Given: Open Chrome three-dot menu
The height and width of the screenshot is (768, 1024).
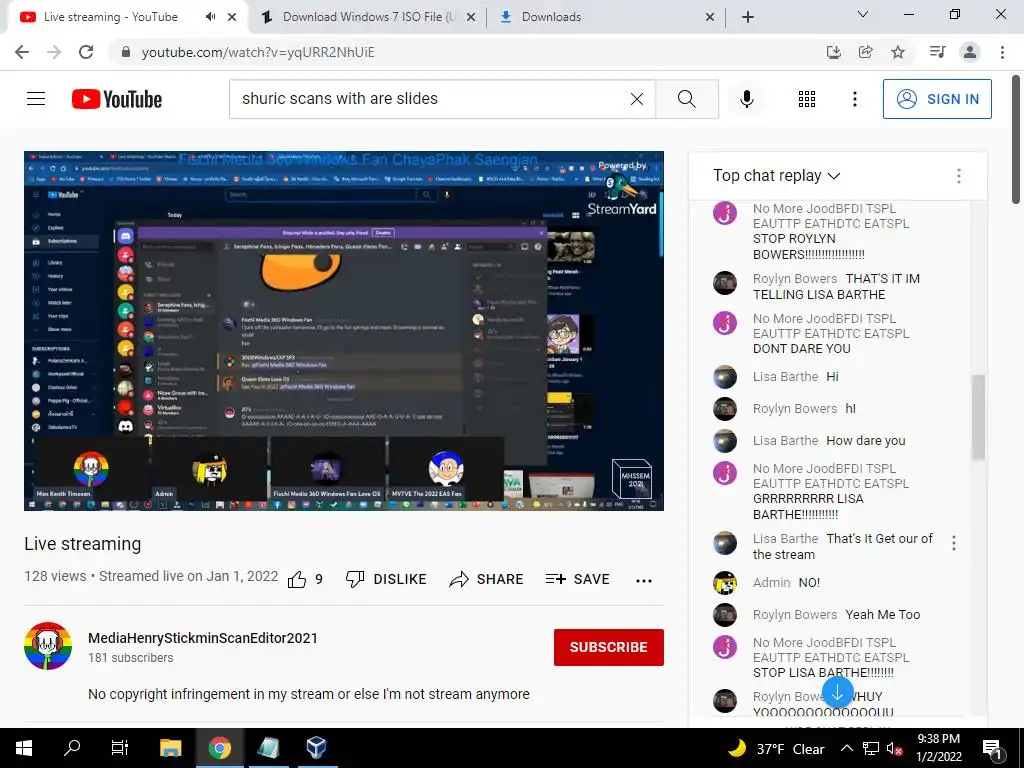Looking at the screenshot, I should (1002, 52).
